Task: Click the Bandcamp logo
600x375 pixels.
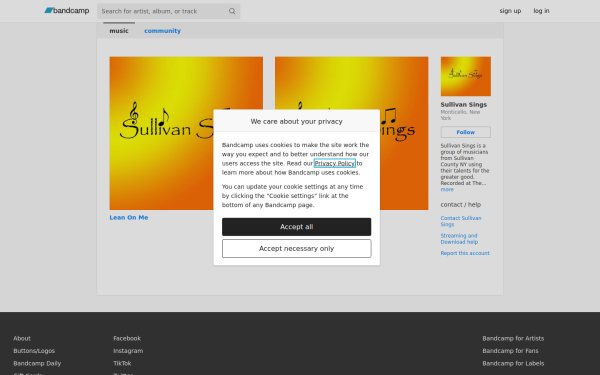Action: point(67,11)
